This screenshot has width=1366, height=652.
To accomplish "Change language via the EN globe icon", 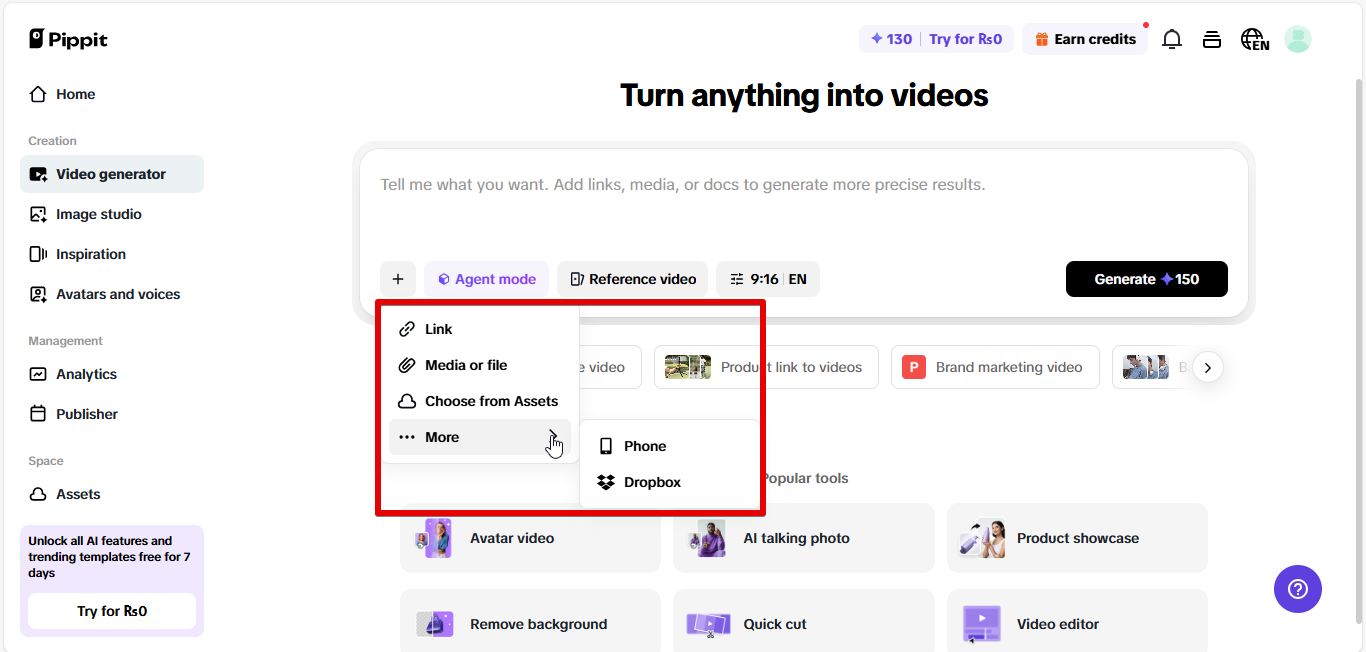I will 1254,38.
